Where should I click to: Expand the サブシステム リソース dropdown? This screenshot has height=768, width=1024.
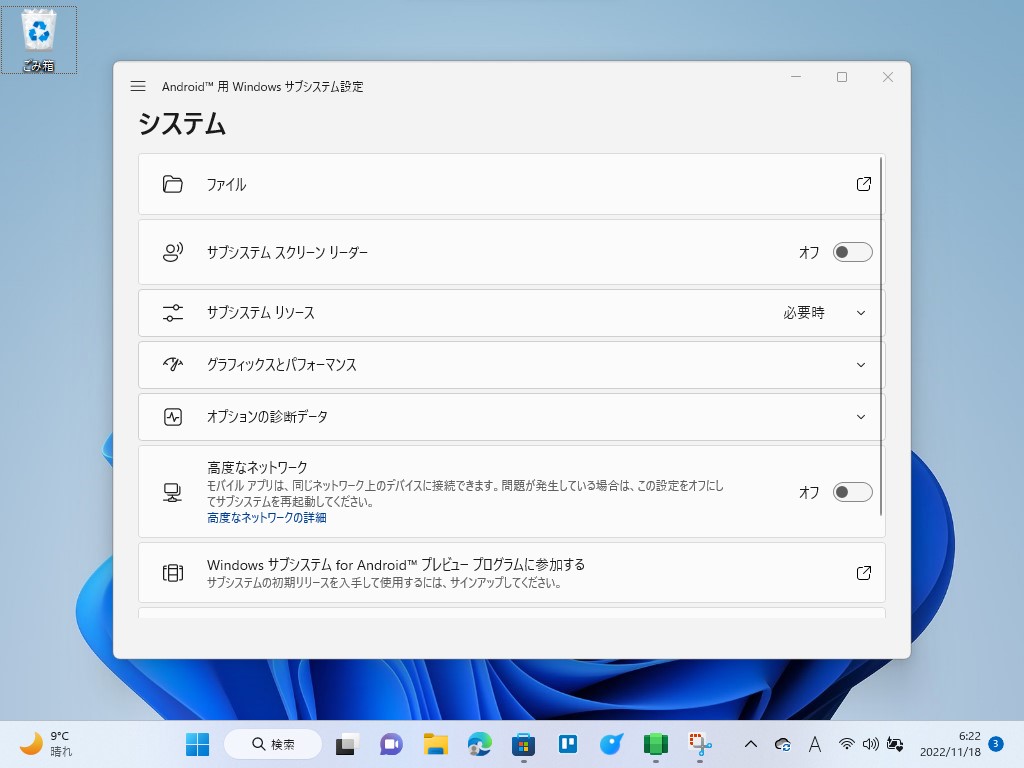tap(860, 312)
